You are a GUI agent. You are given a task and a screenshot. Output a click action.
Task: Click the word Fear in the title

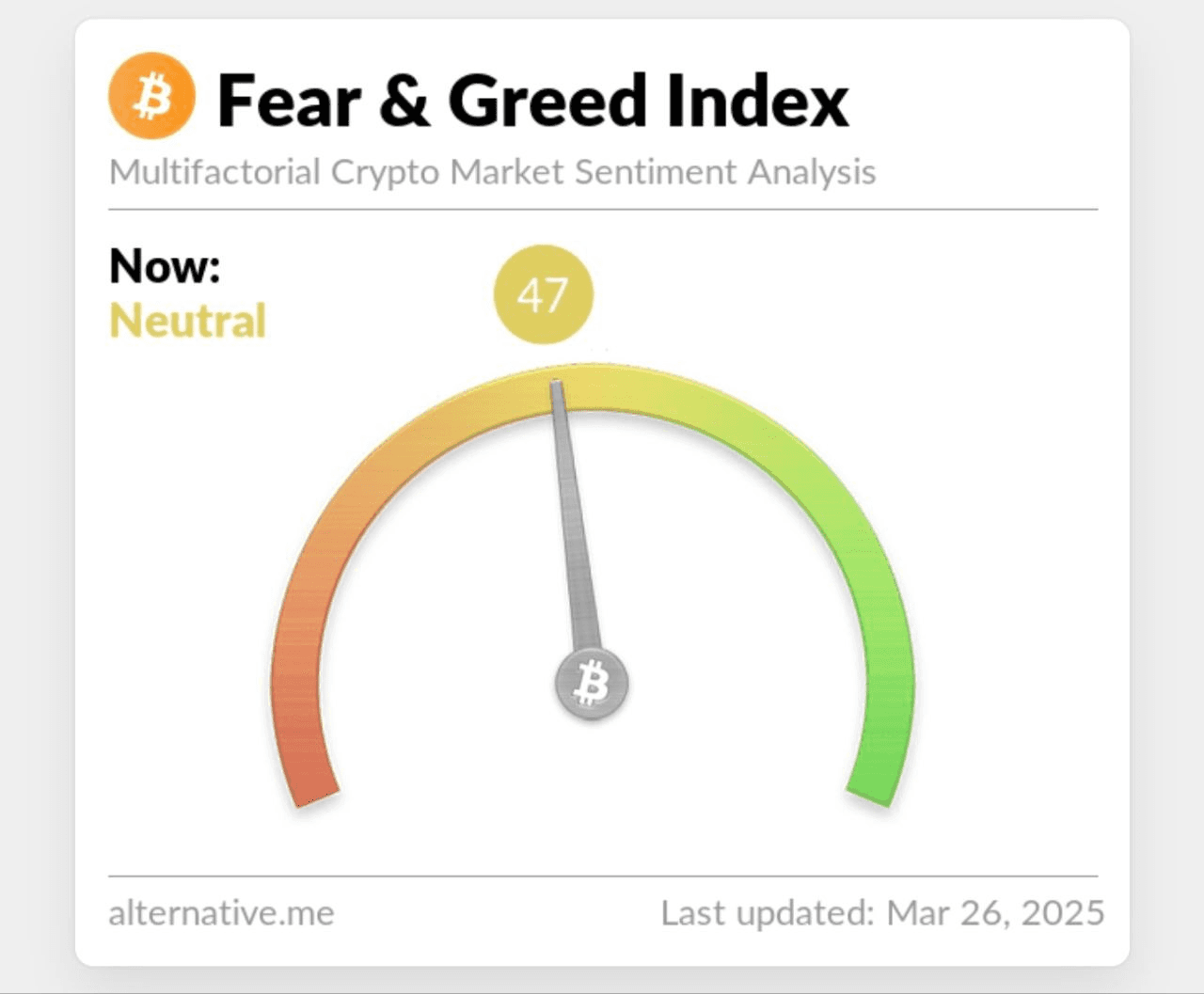290,102
